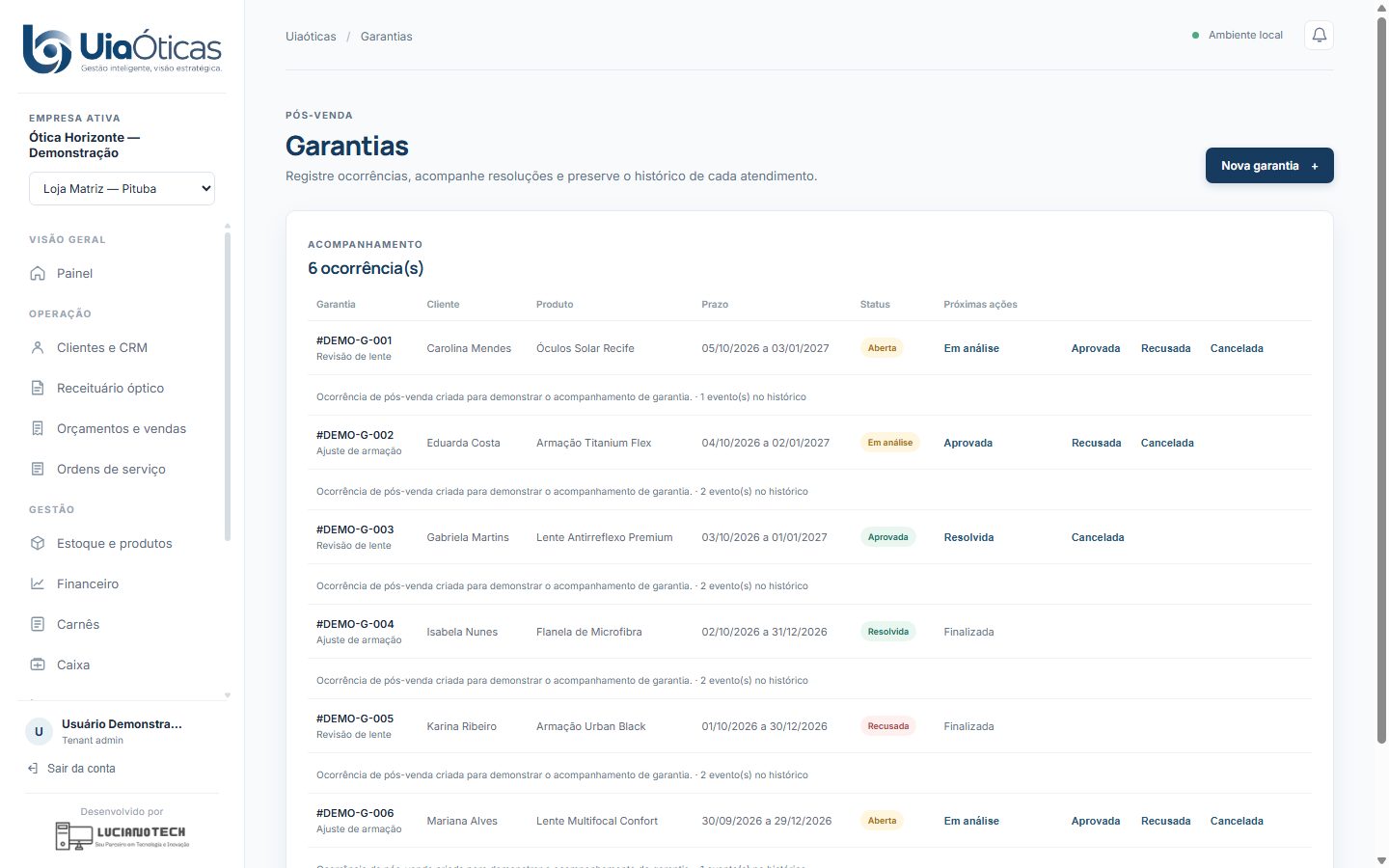Click the Ordens de serviço icon
1389x868 pixels.
coord(38,470)
